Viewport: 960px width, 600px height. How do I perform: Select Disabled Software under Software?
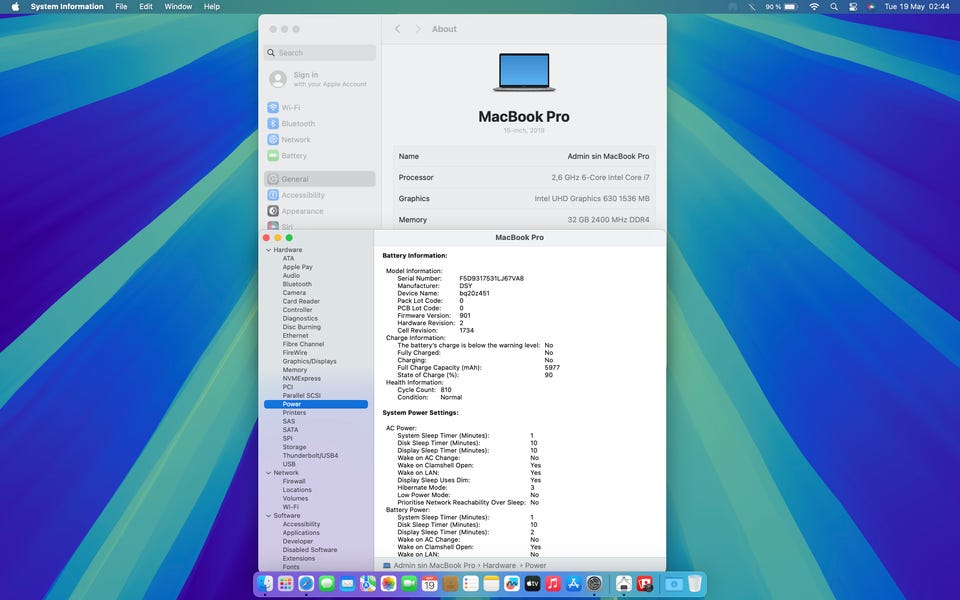point(310,550)
